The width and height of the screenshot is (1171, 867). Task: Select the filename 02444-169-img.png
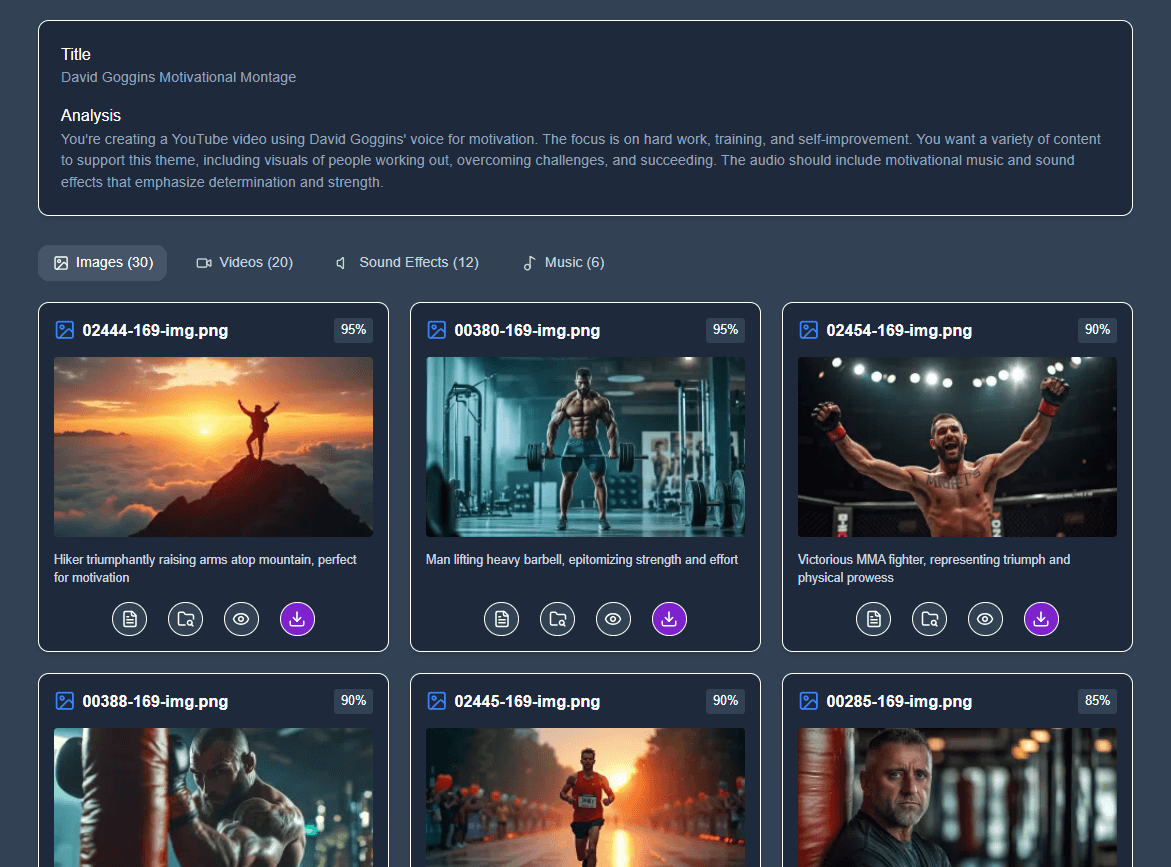(x=155, y=331)
